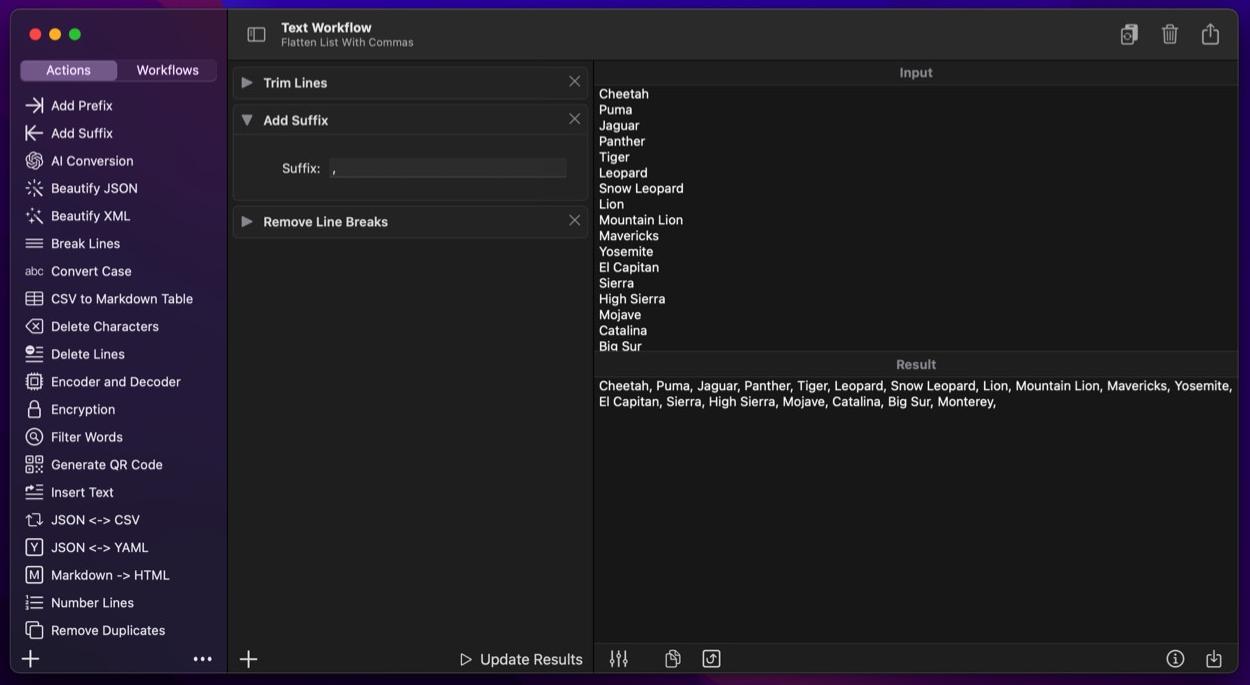Select the AI Conversion icon
Screen dimensions: 1250x685
[34, 161]
